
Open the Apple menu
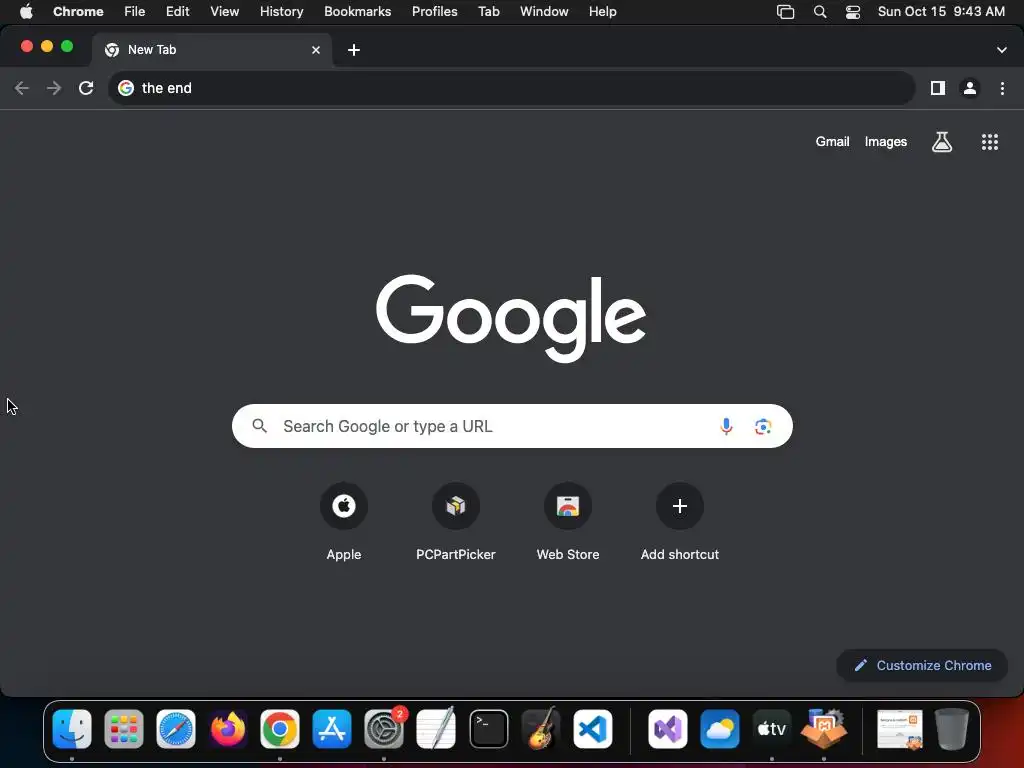point(26,11)
